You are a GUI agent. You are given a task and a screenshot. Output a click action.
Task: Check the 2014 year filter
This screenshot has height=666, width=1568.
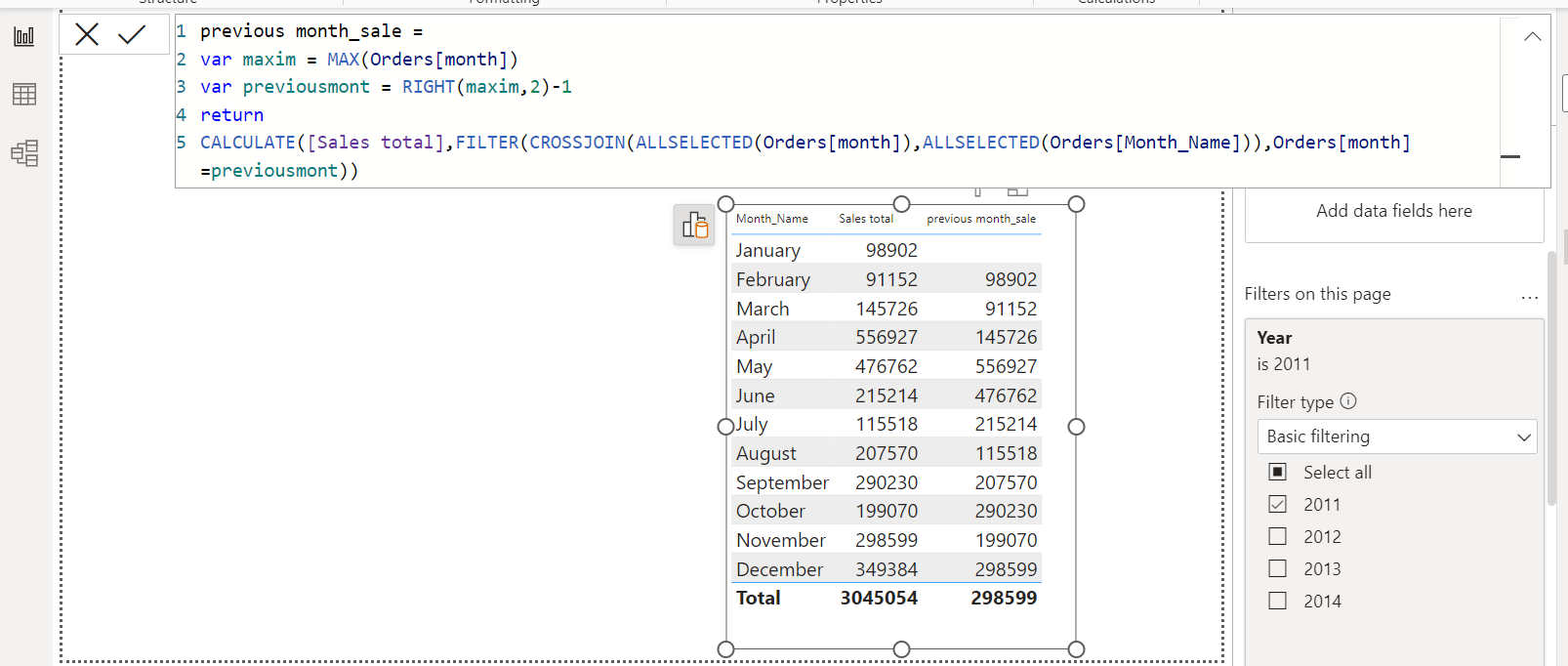(1277, 601)
